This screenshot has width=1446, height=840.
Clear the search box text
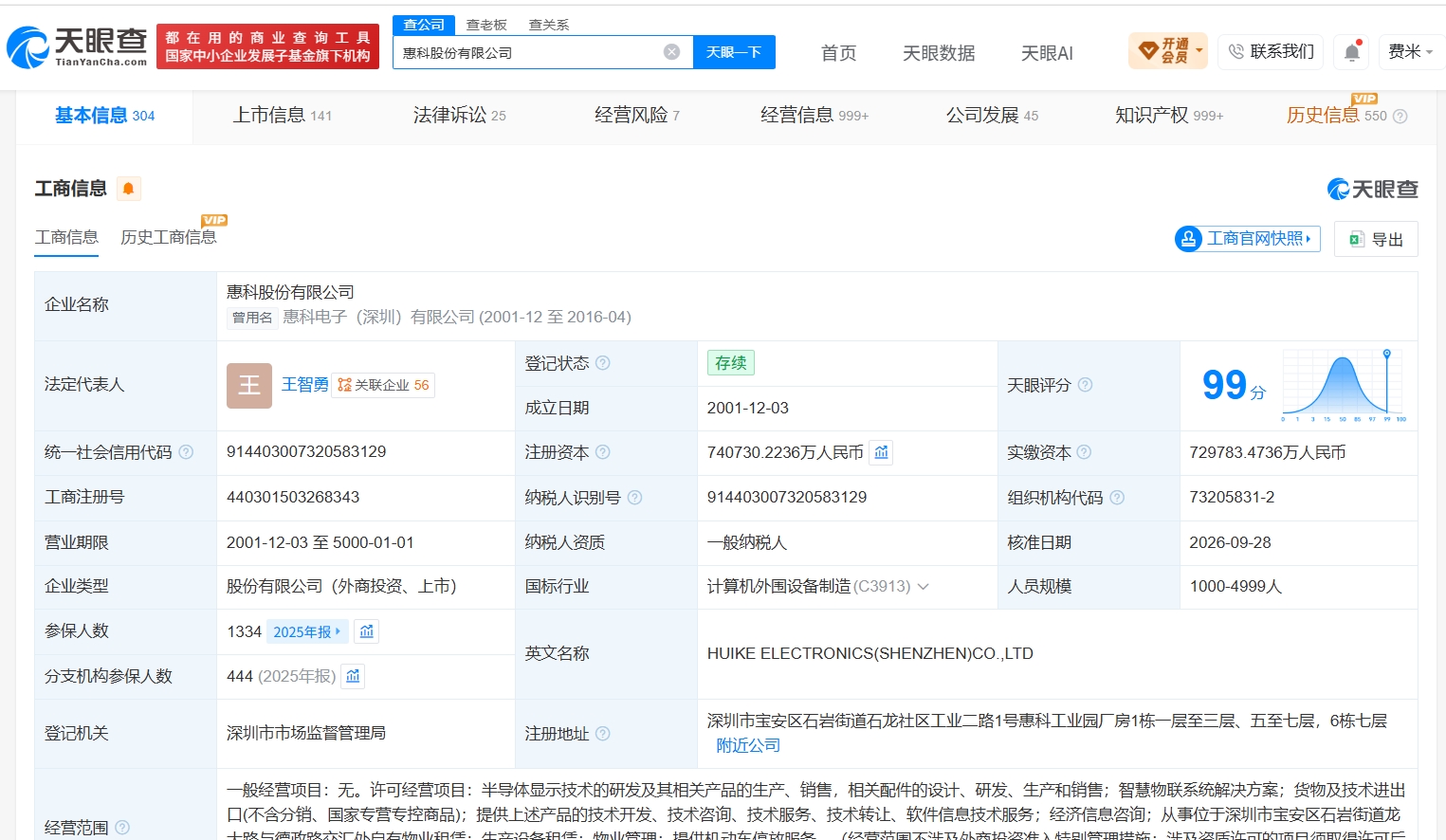(x=671, y=52)
